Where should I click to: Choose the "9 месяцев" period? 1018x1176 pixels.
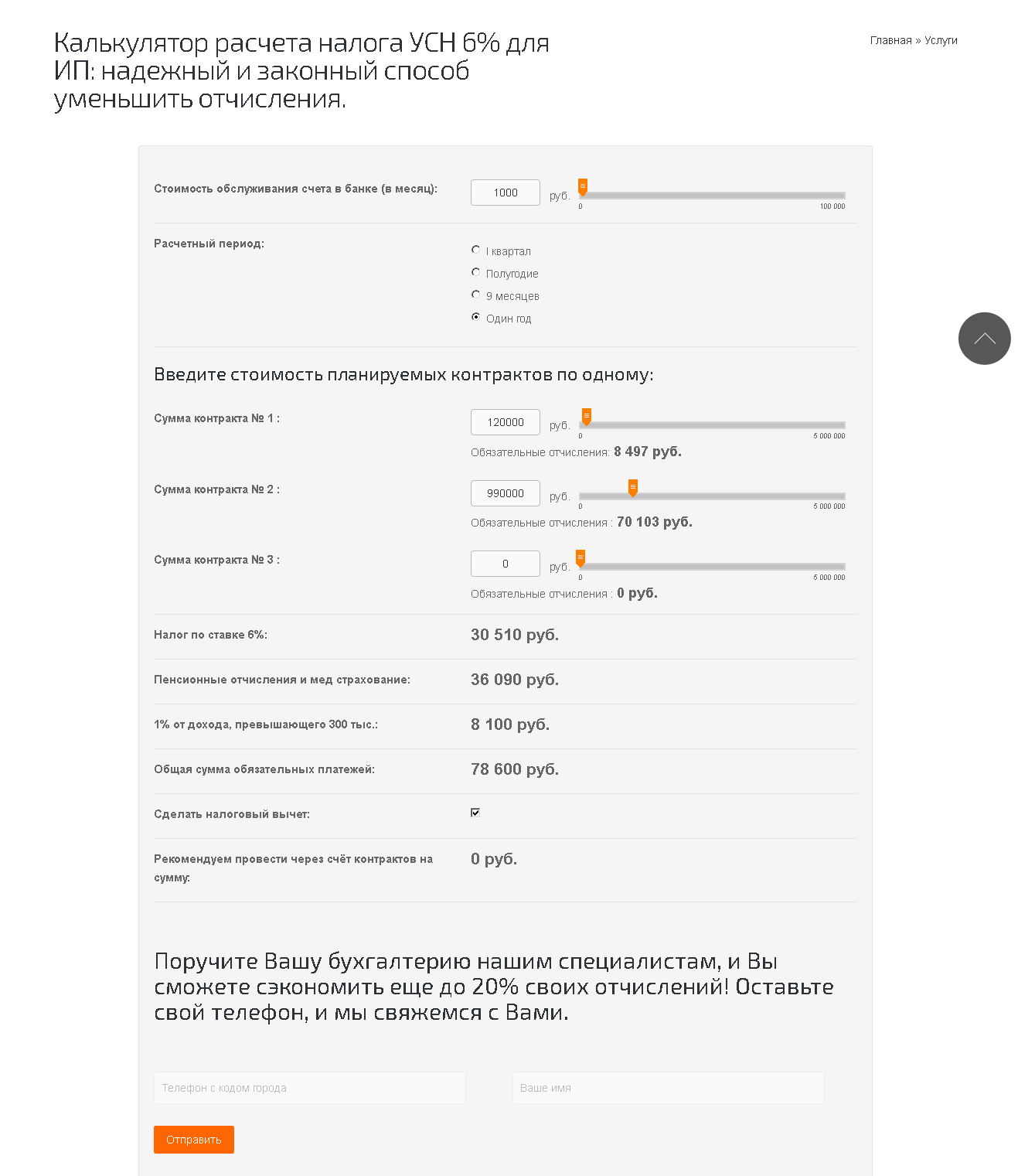(476, 295)
